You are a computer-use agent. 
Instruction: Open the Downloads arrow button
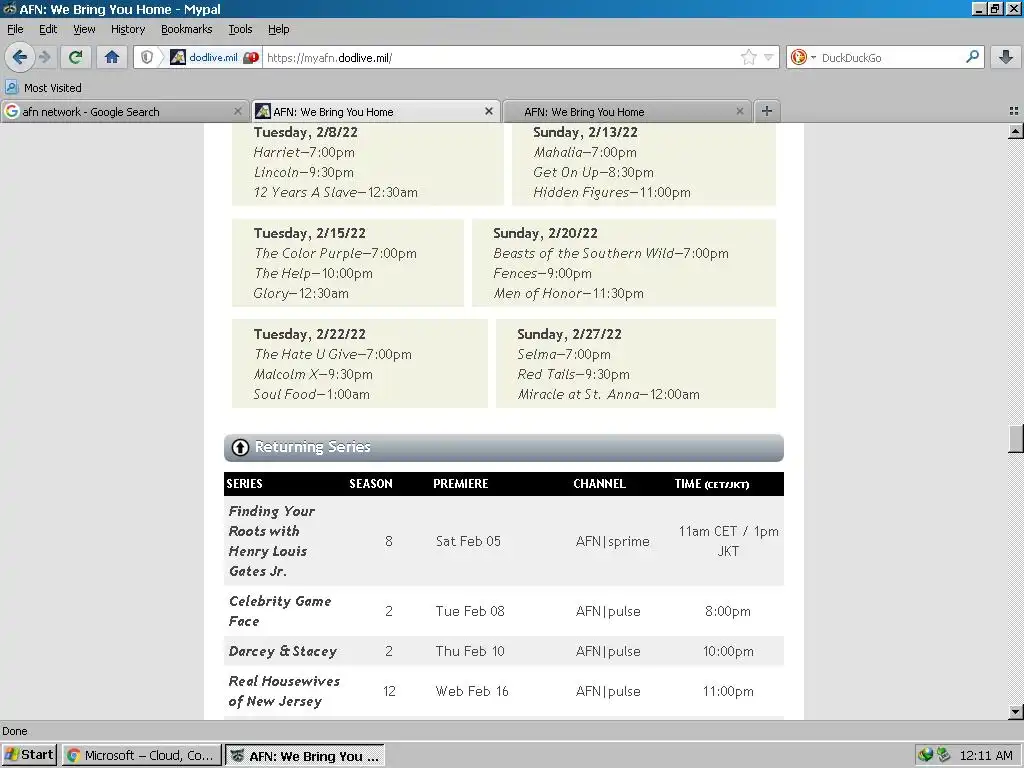click(x=1006, y=57)
